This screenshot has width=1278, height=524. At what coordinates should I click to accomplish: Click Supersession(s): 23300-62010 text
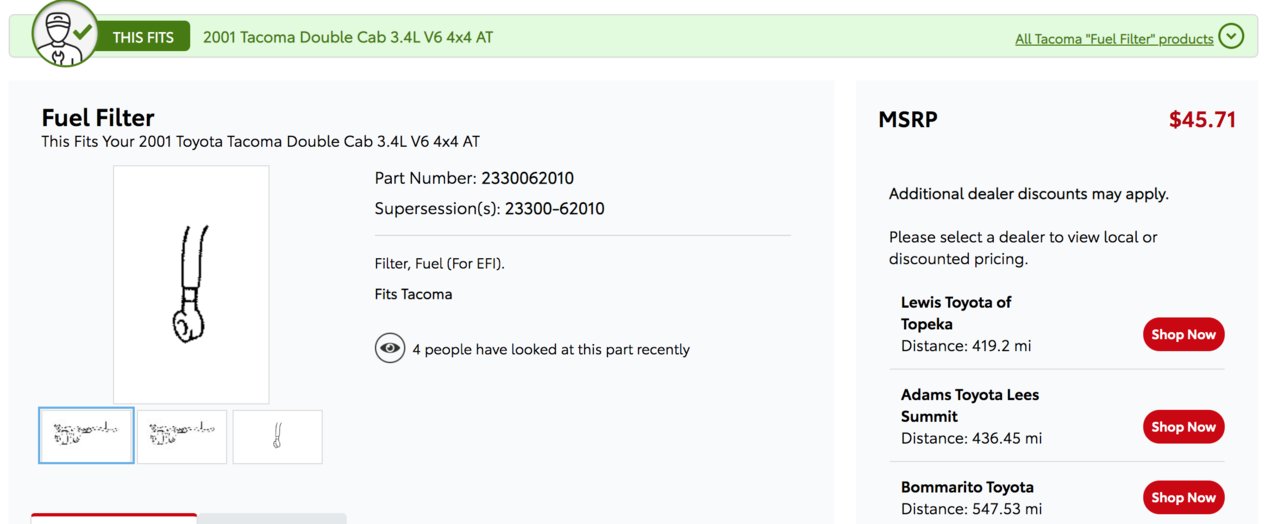[489, 209]
